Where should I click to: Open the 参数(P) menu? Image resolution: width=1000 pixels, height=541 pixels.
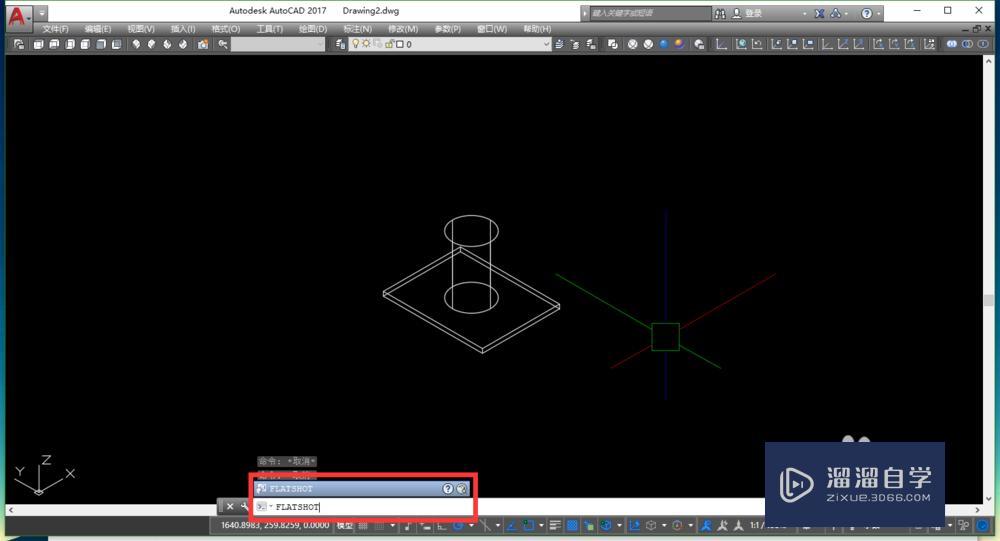tap(448, 29)
